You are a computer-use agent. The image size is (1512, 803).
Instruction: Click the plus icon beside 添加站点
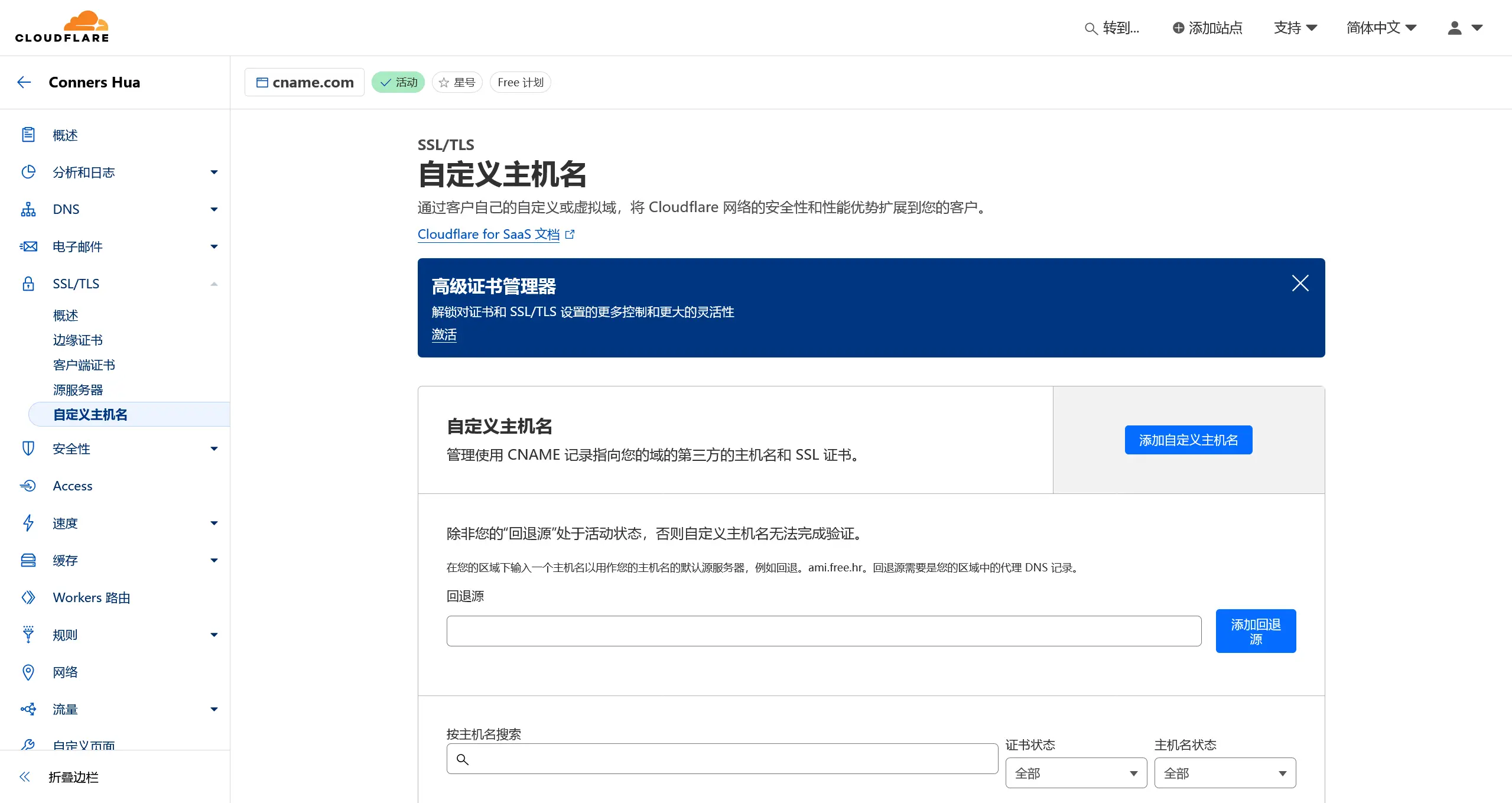[1178, 28]
